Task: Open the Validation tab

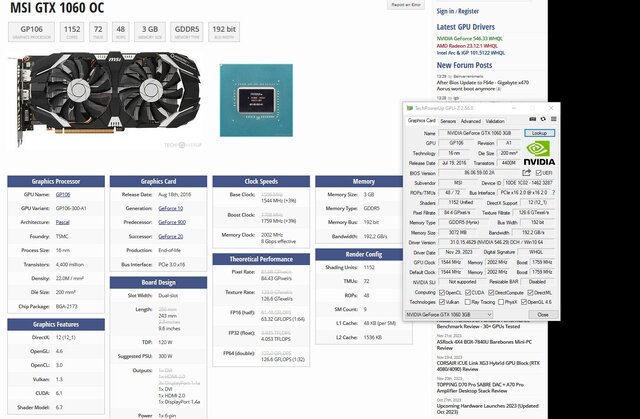Action: [x=496, y=120]
